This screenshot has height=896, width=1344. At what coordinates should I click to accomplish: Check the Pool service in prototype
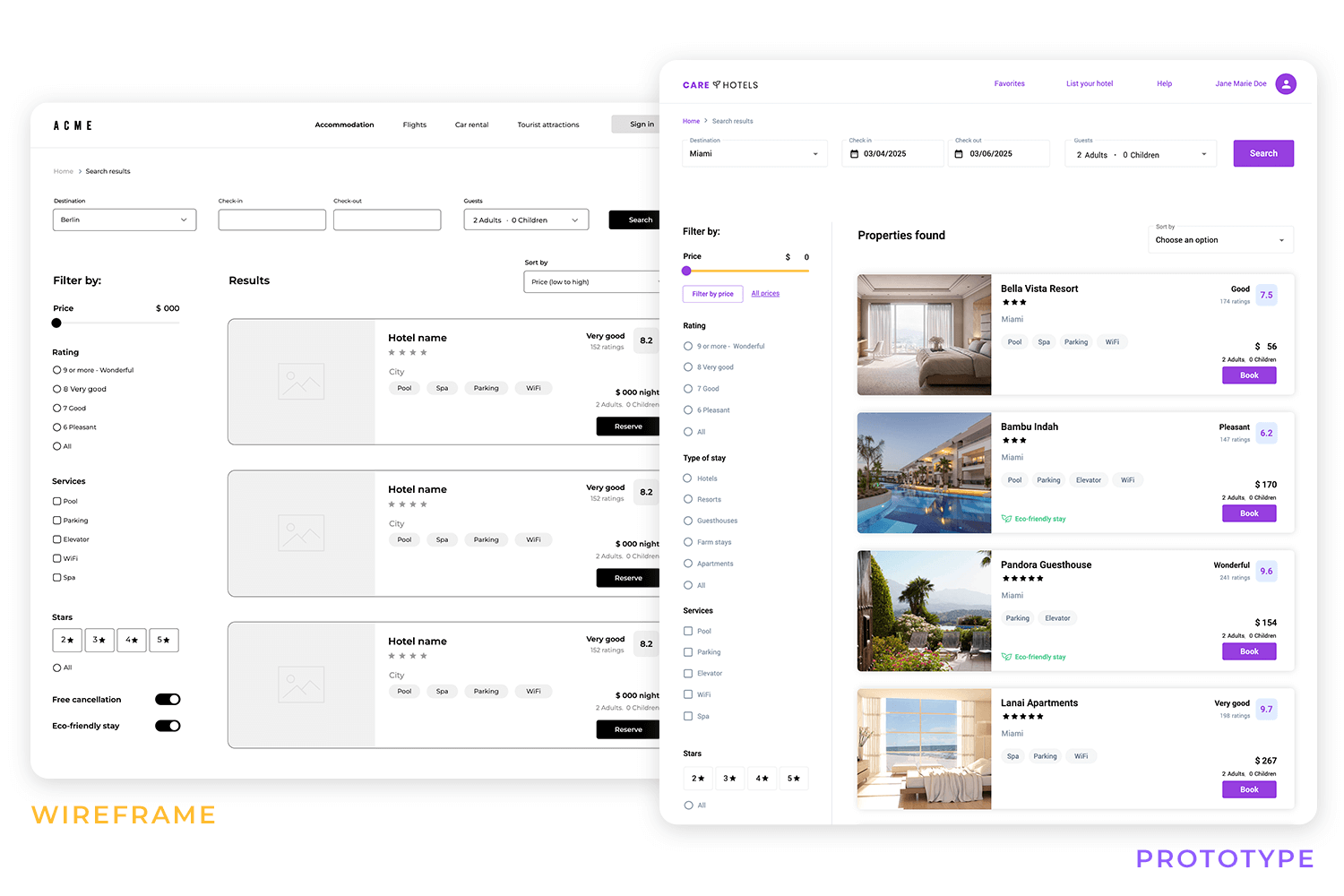[688, 631]
